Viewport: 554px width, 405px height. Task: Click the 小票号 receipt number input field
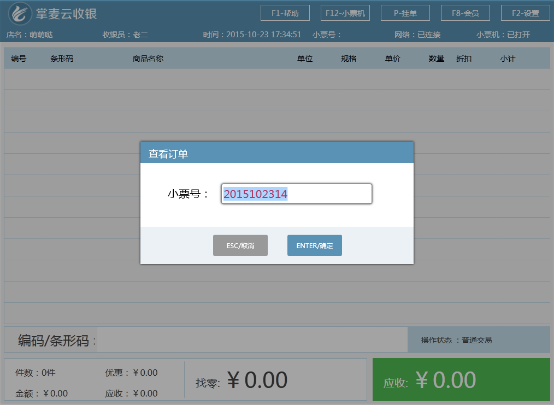(x=296, y=194)
